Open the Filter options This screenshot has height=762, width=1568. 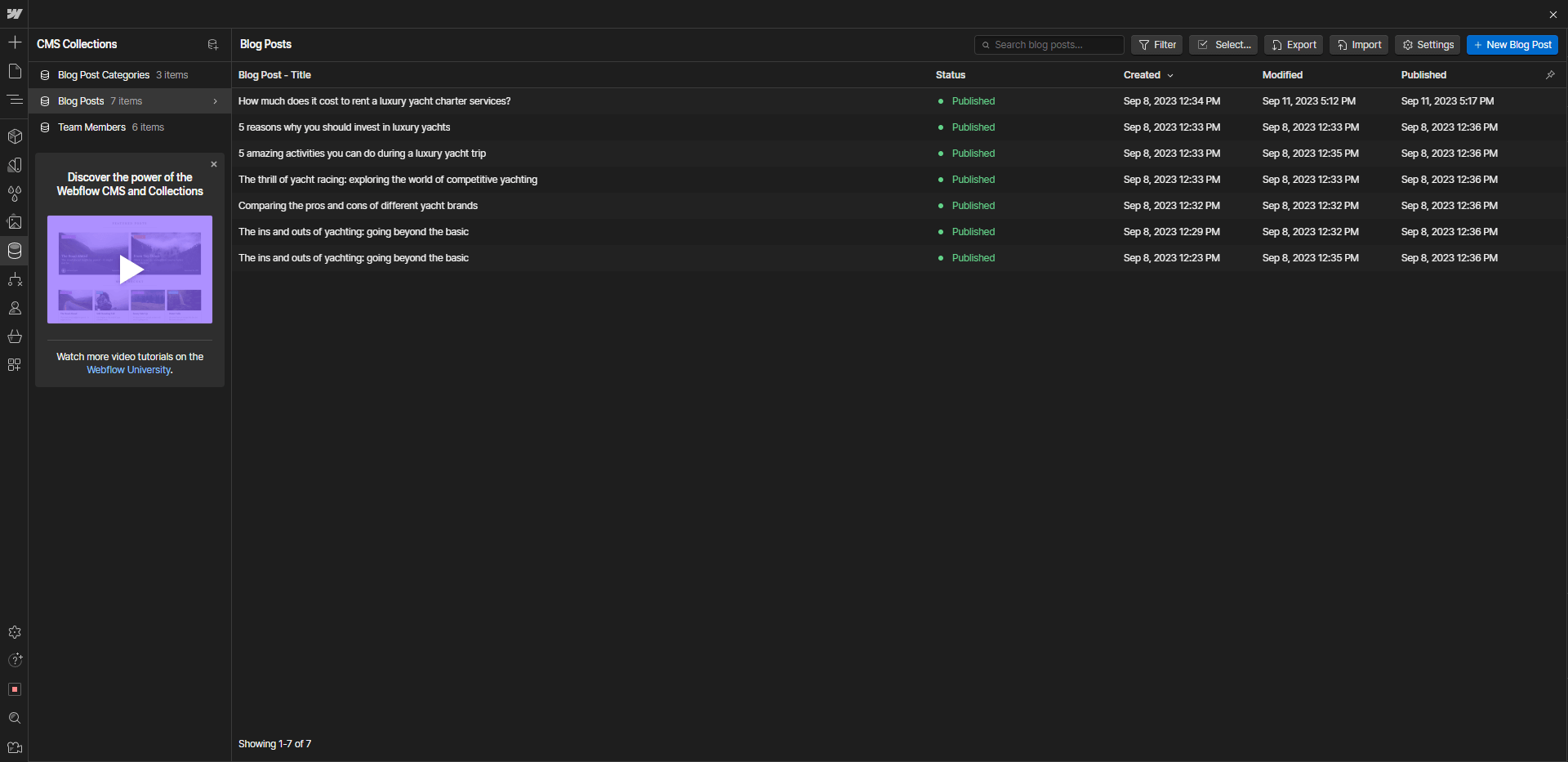click(1156, 45)
